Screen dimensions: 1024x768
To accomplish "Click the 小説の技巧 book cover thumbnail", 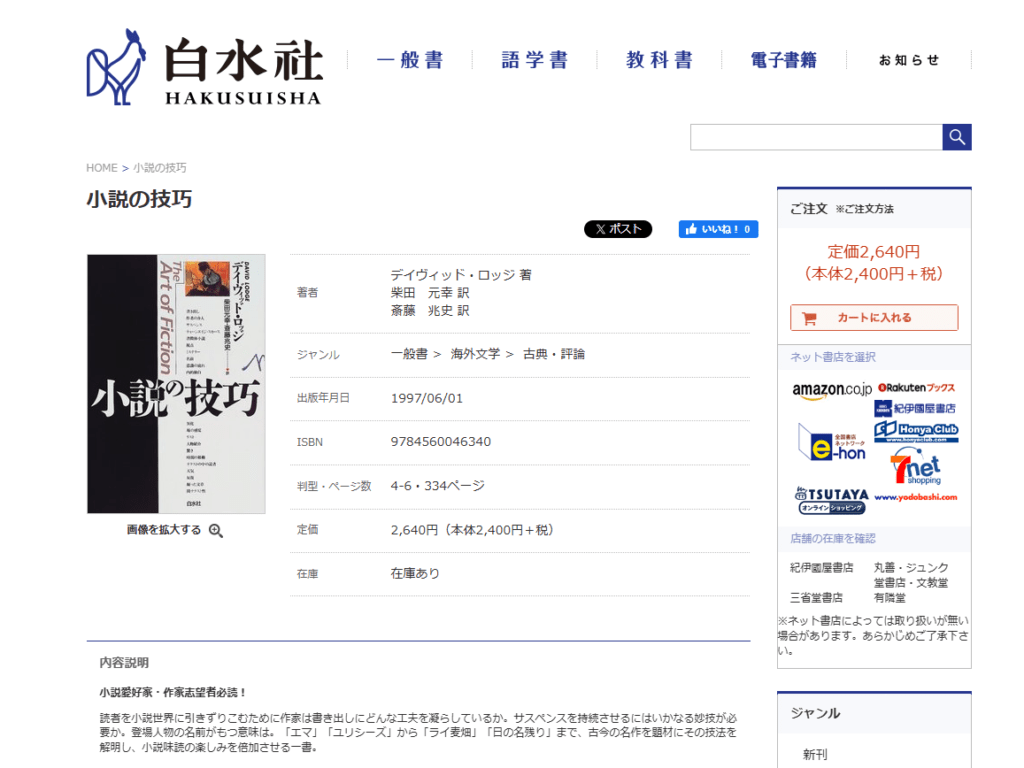I will pyautogui.click(x=176, y=383).
